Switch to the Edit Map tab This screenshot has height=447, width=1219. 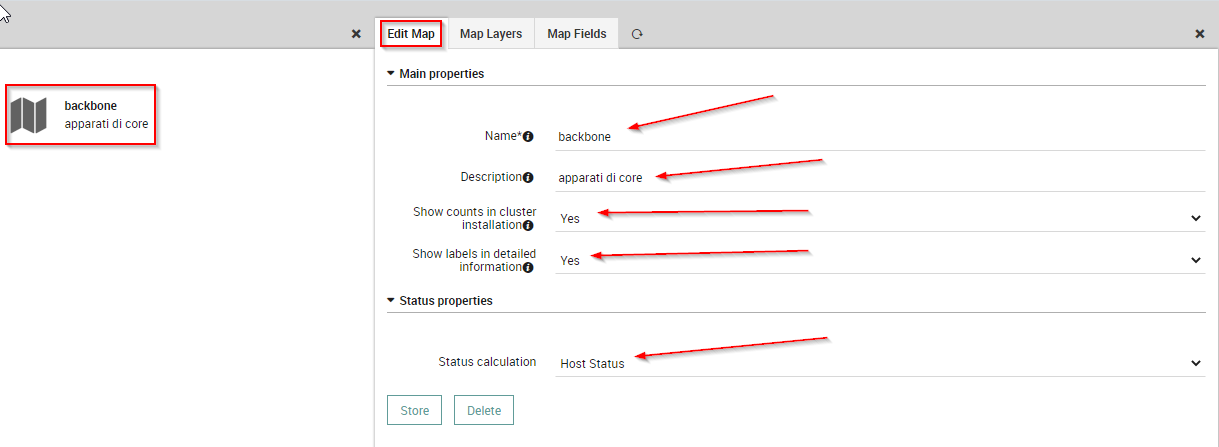(x=411, y=34)
